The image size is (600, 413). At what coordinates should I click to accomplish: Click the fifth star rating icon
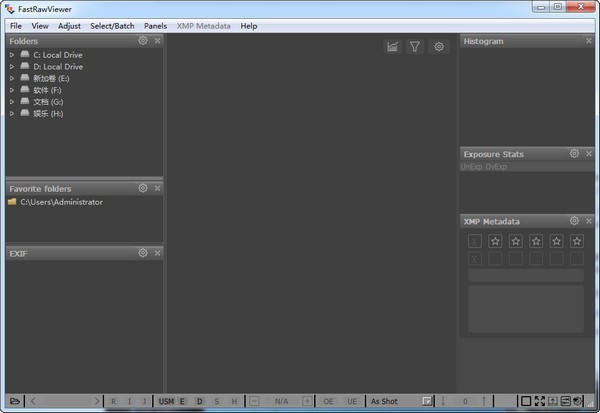click(x=577, y=241)
